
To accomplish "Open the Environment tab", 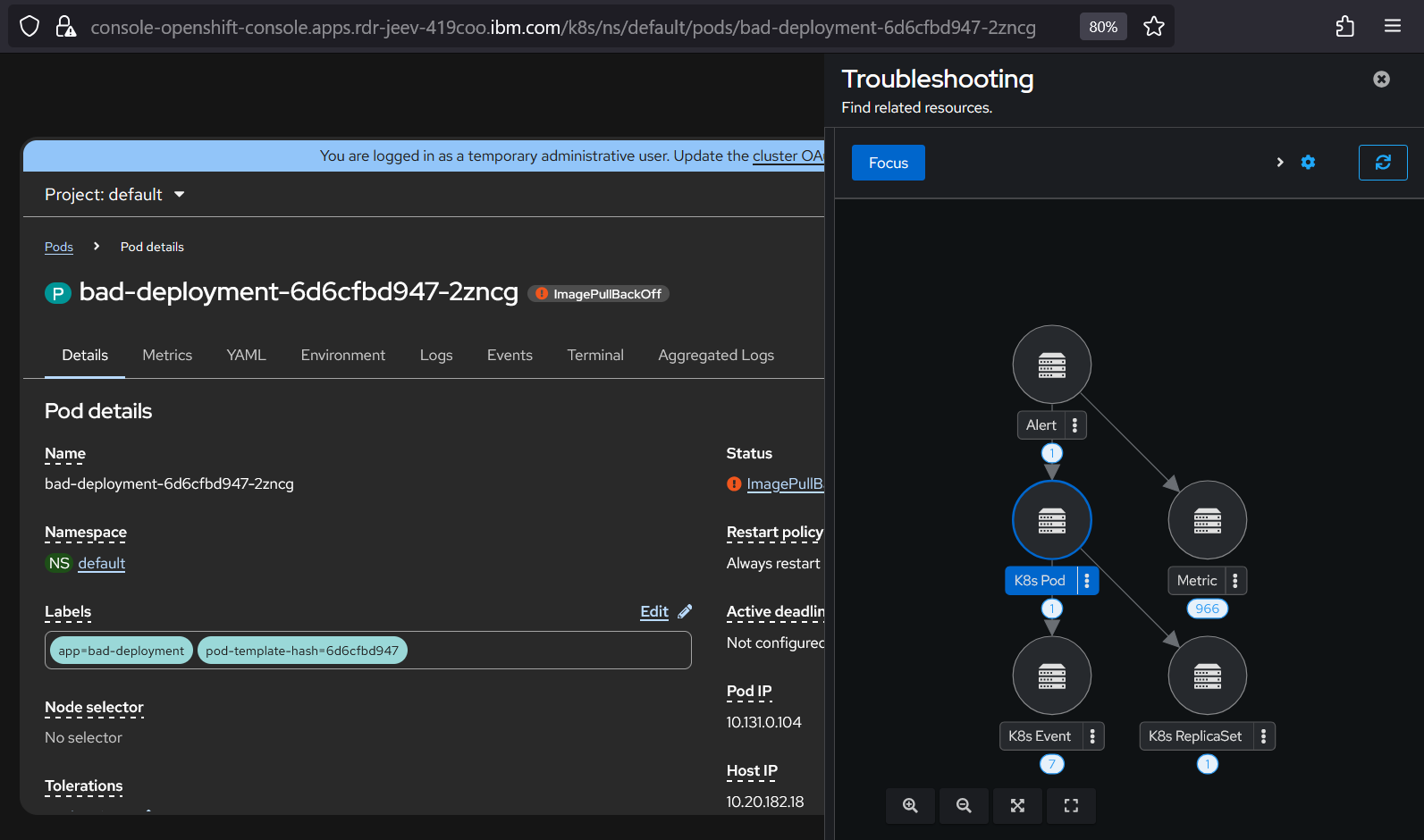I will click(343, 355).
